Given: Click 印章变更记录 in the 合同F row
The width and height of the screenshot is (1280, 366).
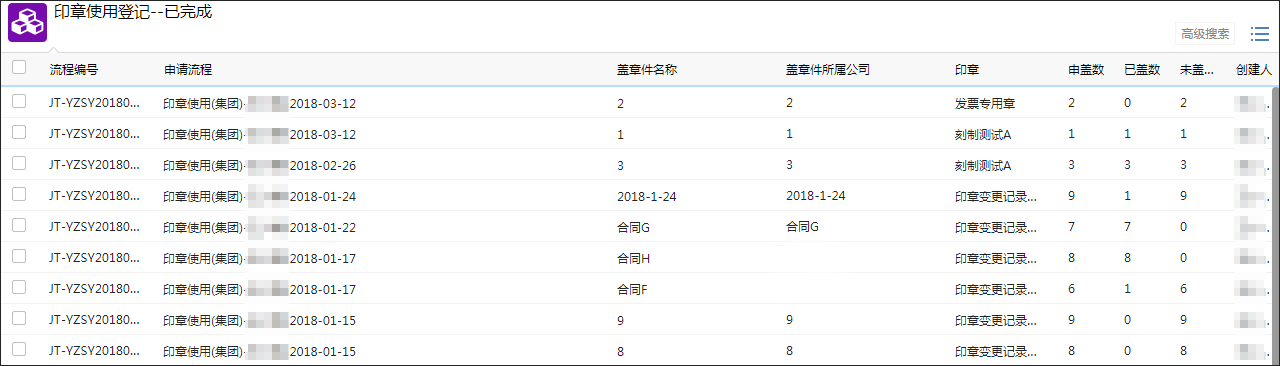Looking at the screenshot, I should [996, 290].
